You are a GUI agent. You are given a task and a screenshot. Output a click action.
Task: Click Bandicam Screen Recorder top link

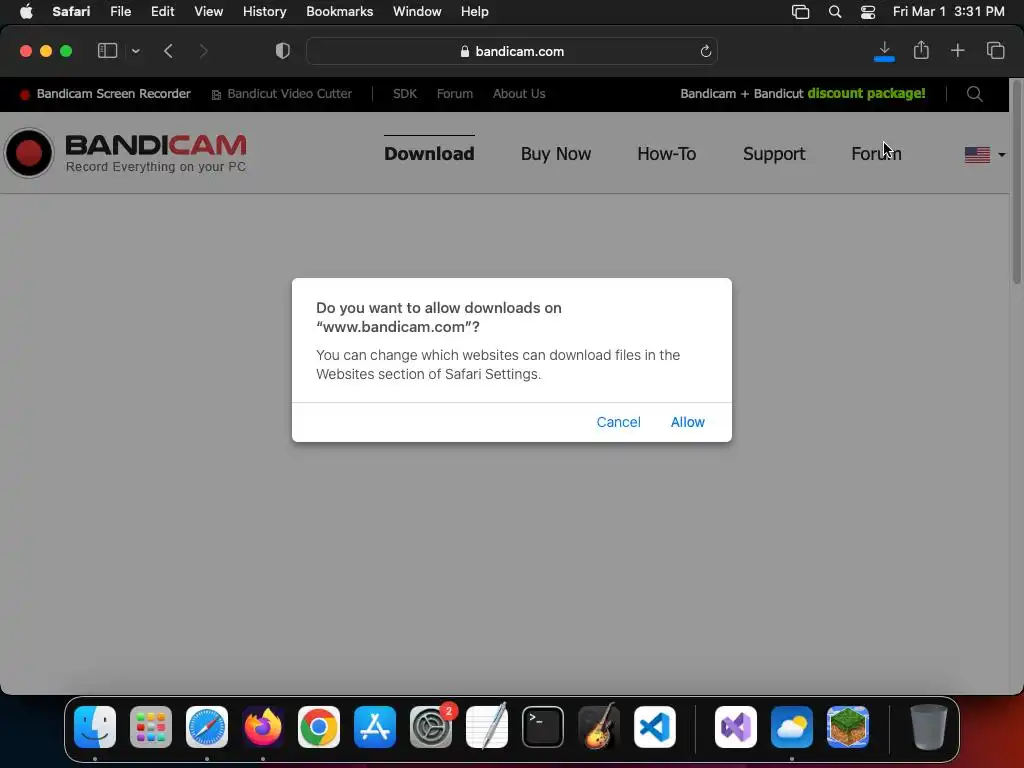click(105, 94)
